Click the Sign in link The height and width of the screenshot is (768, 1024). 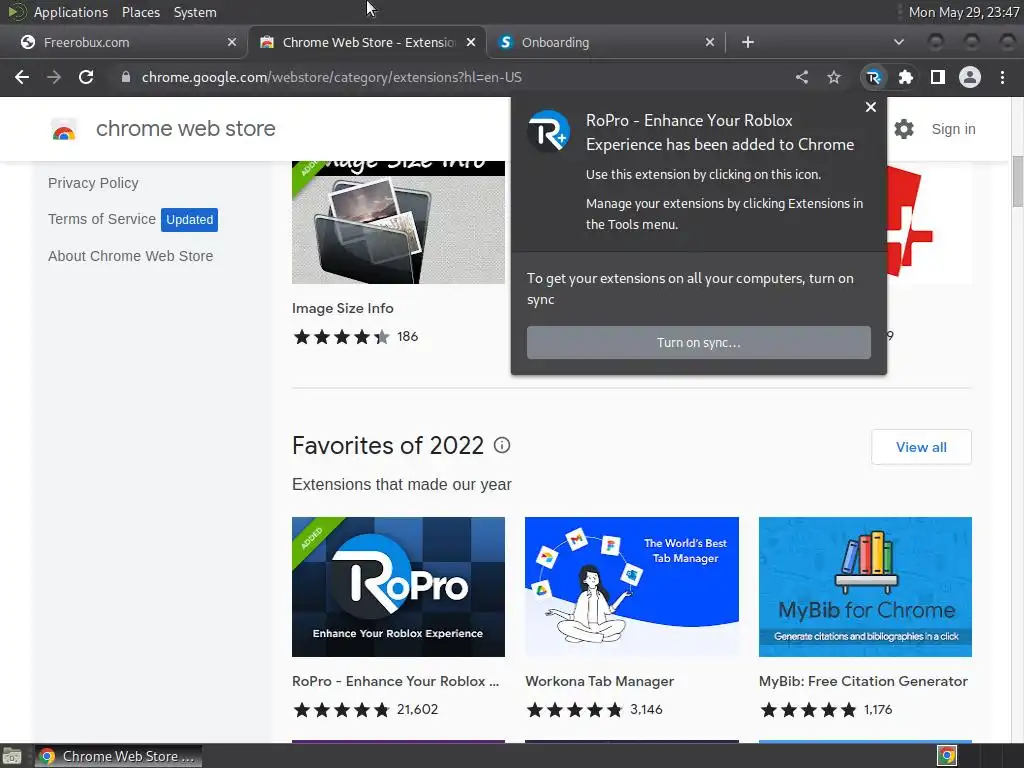[953, 129]
